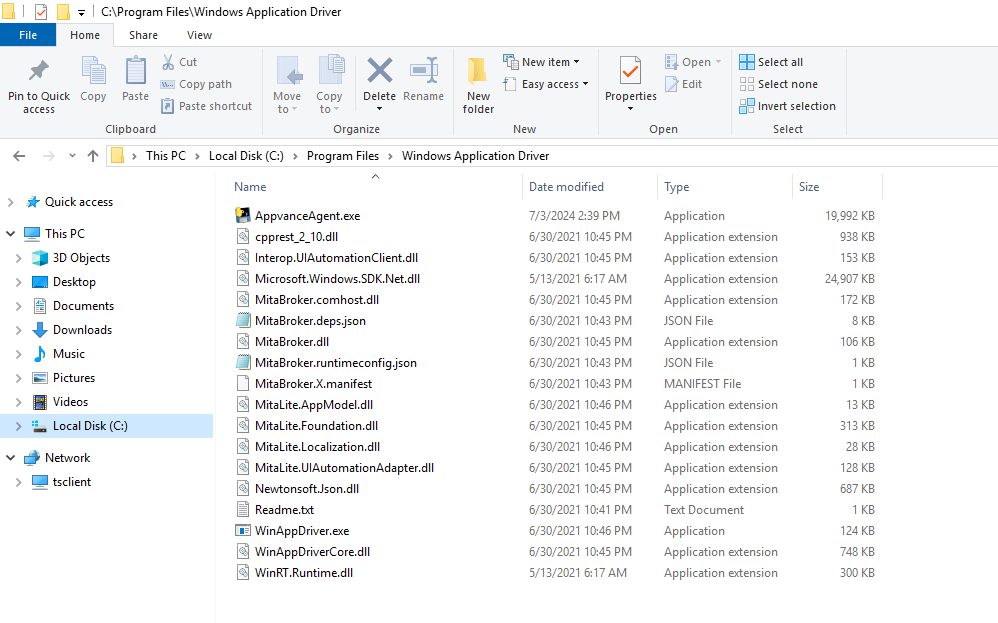Image resolution: width=998 pixels, height=623 pixels.
Task: Expand the tsclient tree node
Action: pos(18,482)
